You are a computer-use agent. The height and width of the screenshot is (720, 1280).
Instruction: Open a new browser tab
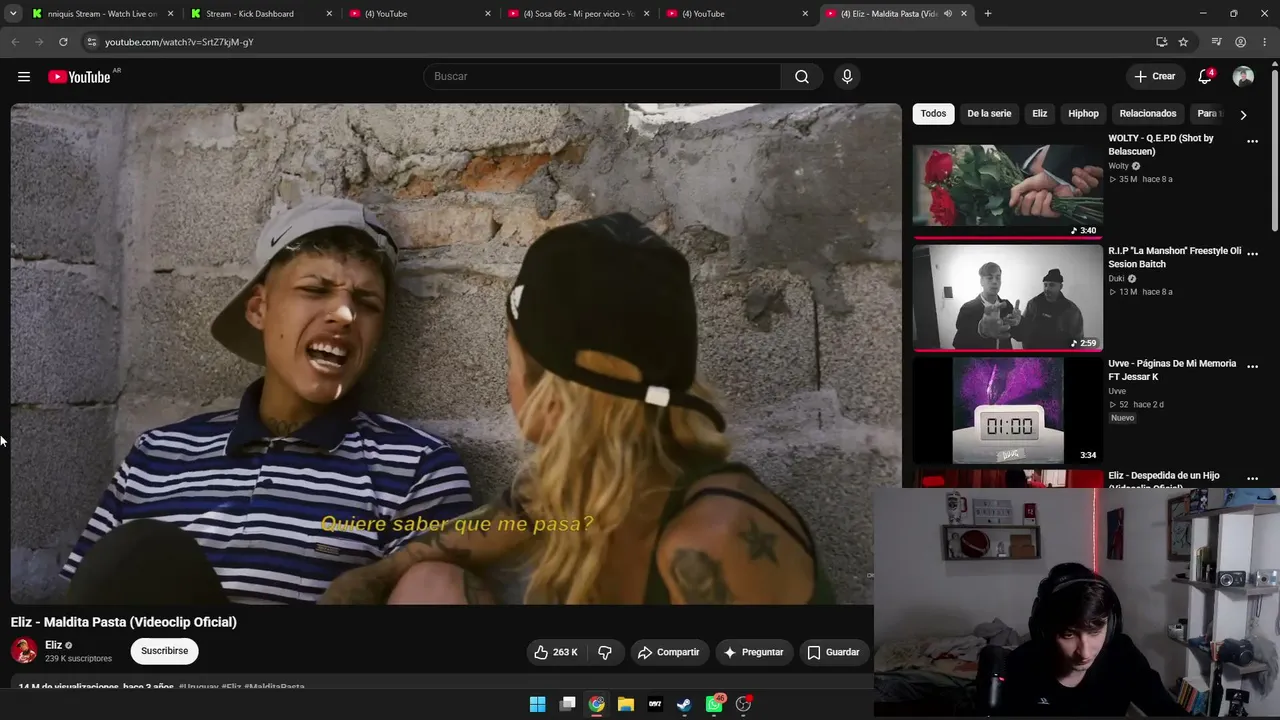(988, 14)
